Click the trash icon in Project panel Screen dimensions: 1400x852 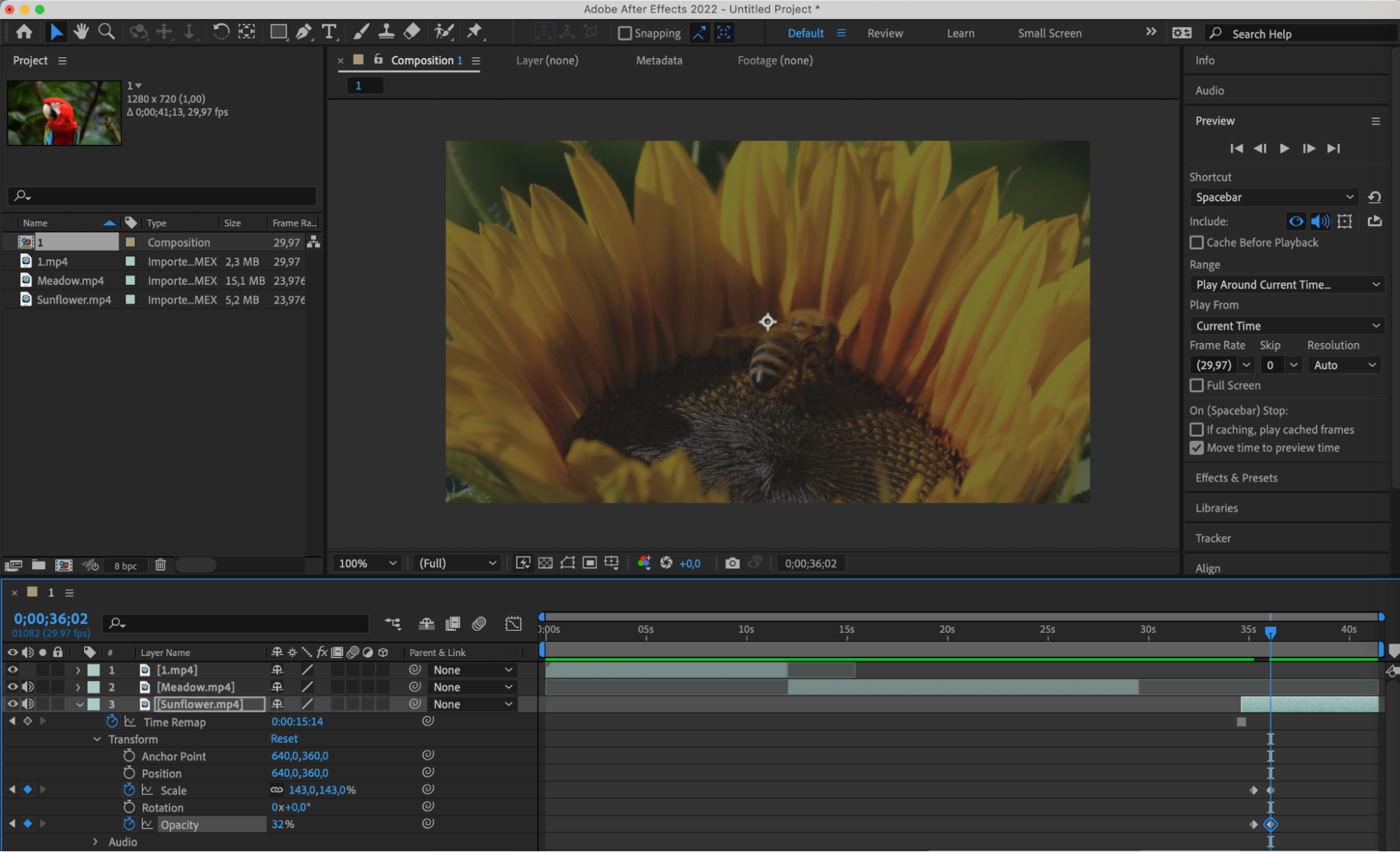[x=160, y=565]
